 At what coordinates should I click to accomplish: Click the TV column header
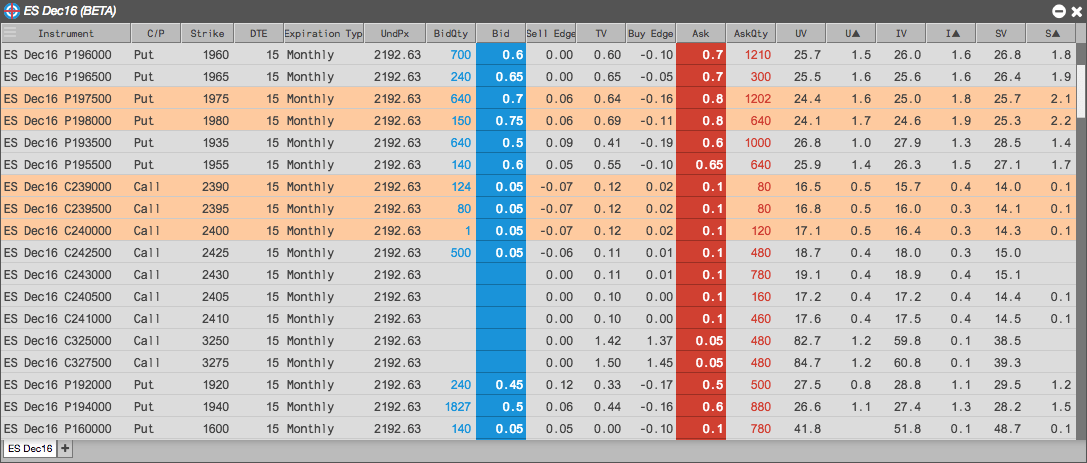tap(601, 33)
